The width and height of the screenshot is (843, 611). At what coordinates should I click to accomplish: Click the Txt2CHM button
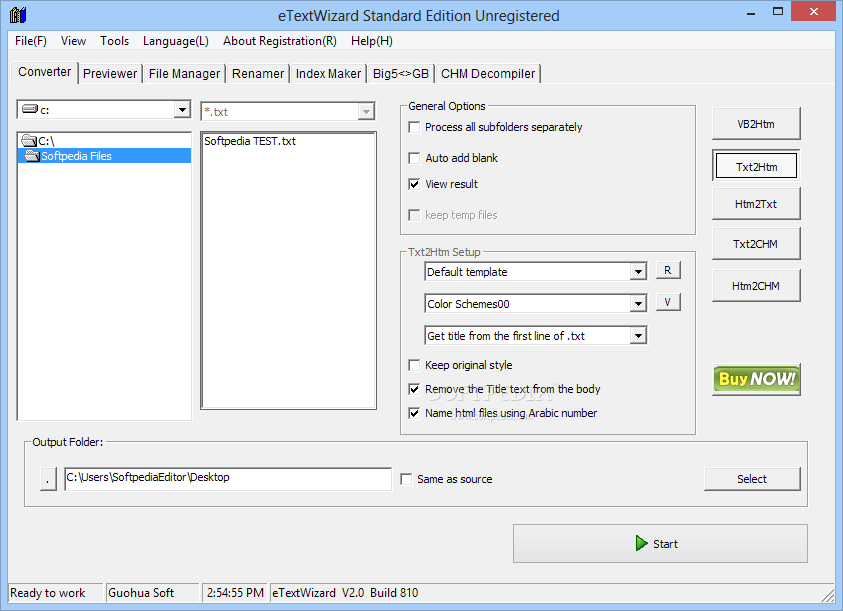(x=756, y=244)
